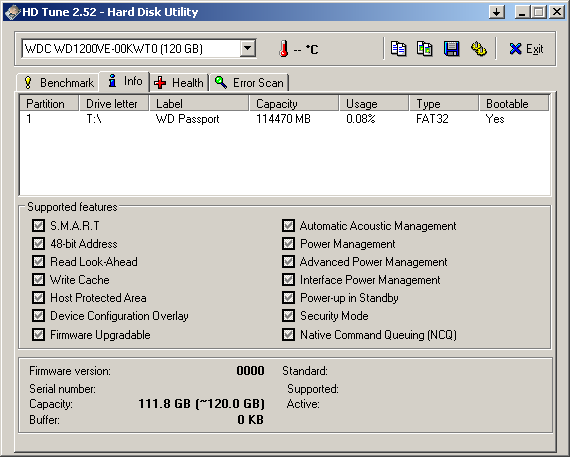This screenshot has width=570, height=457.
Task: Toggle Native Command Queuing (NCQ) checkbox
Action: 288,334
